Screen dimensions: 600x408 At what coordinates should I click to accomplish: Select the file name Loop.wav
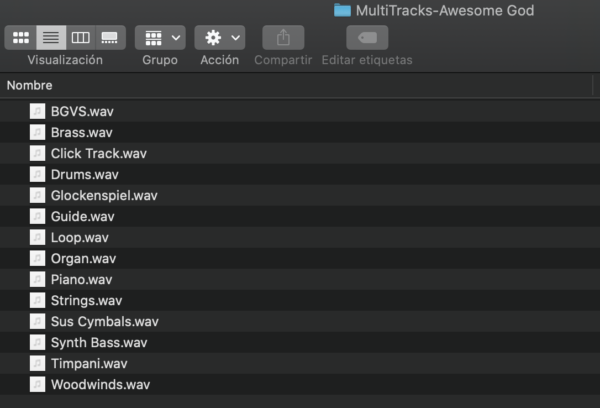tap(80, 238)
